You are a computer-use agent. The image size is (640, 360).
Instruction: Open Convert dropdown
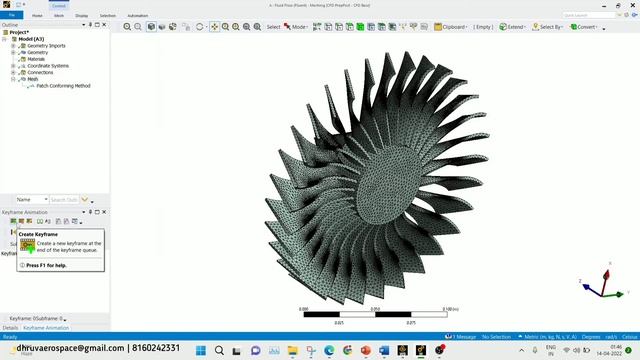pyautogui.click(x=596, y=27)
